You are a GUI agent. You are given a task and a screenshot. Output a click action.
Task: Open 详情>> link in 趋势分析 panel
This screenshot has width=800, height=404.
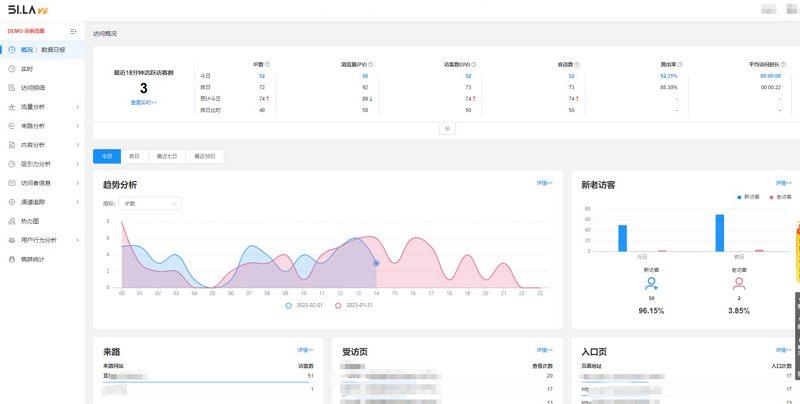[544, 183]
